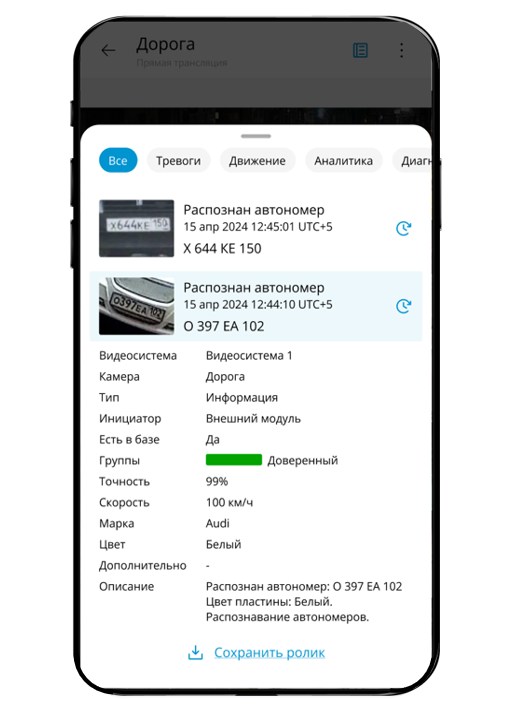Screen dimensions: 515x715
Task: Open the three-dot overflow menu
Action: (401, 50)
